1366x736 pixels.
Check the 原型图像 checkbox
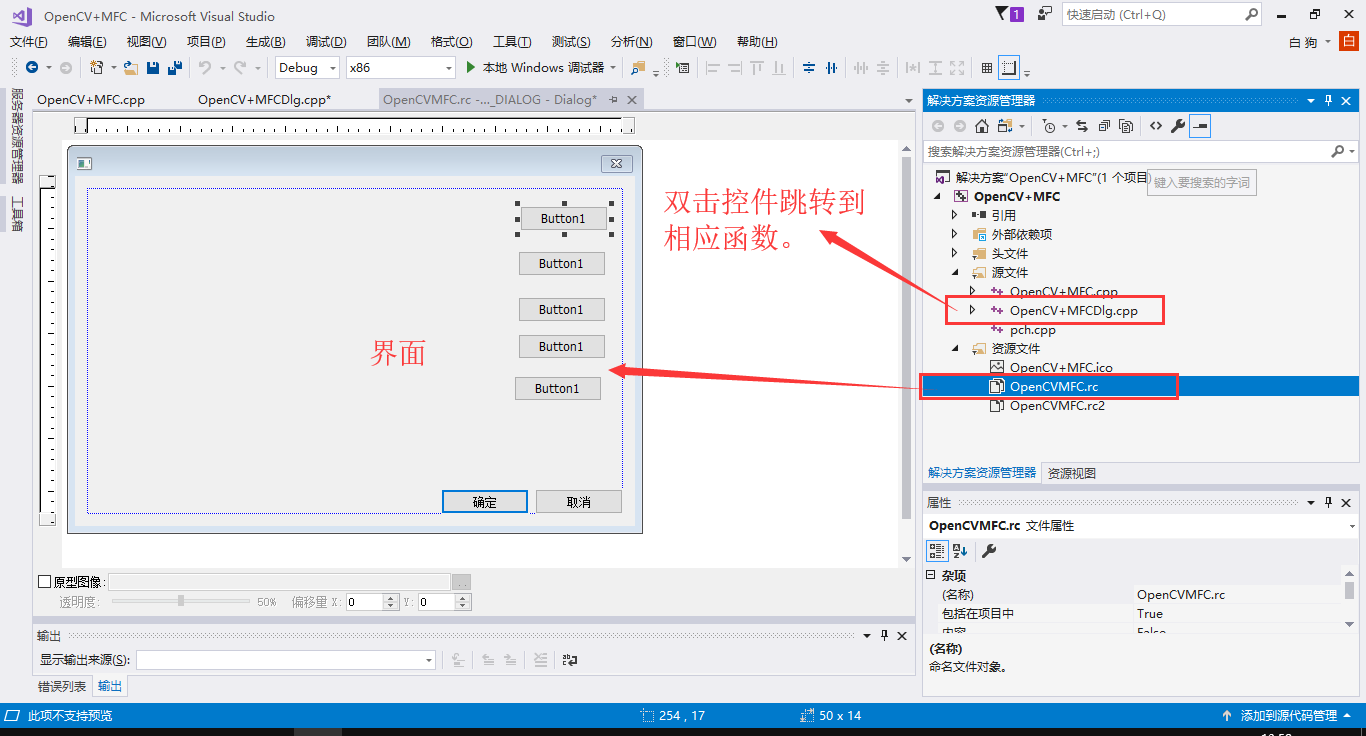pos(44,581)
